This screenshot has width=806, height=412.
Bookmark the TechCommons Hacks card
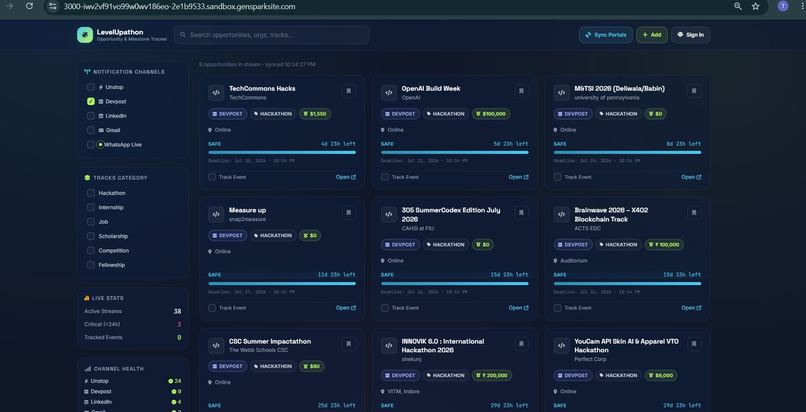coord(349,91)
